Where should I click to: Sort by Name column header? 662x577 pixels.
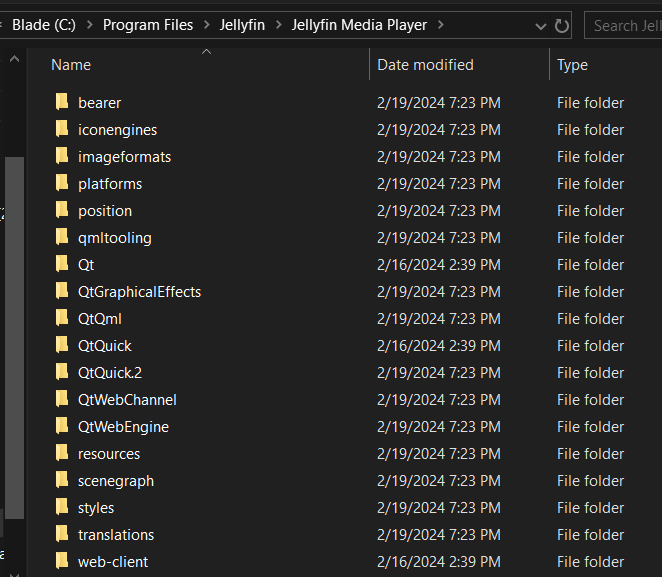71,65
